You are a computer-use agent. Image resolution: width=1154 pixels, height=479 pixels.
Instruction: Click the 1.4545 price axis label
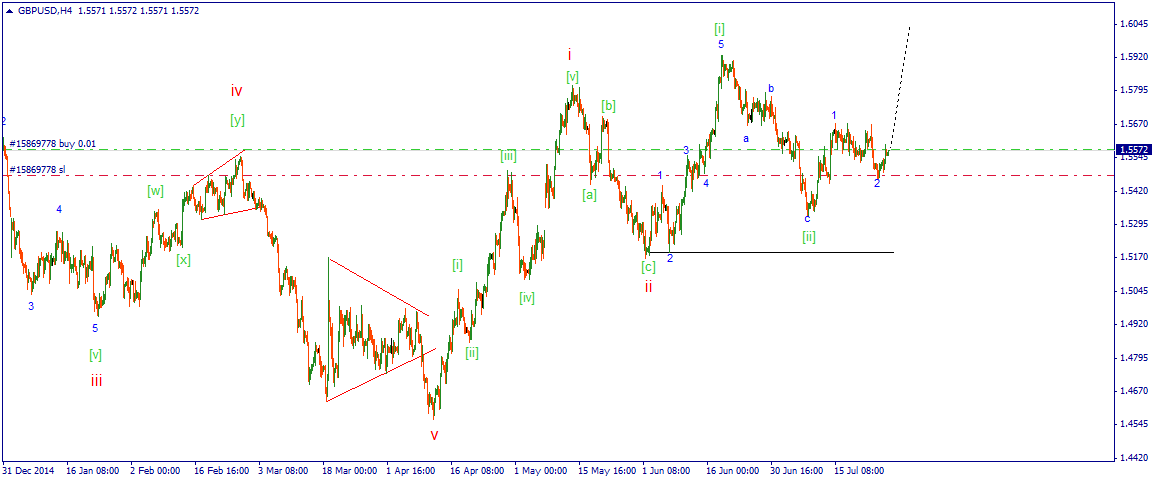coord(1133,425)
